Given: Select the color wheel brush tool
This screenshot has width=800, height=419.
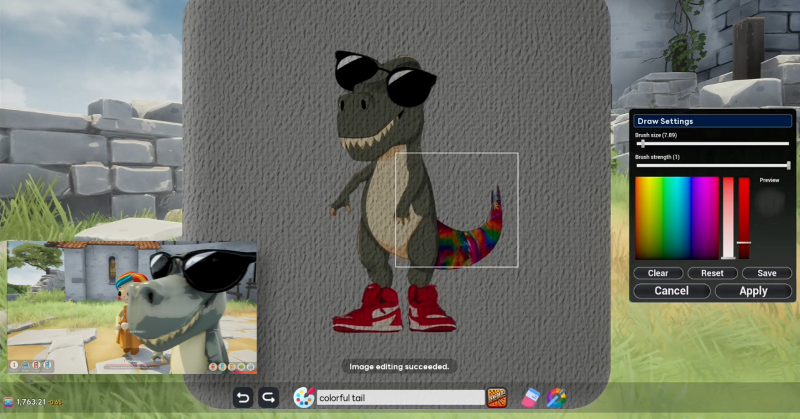Looking at the screenshot, I should [556, 398].
